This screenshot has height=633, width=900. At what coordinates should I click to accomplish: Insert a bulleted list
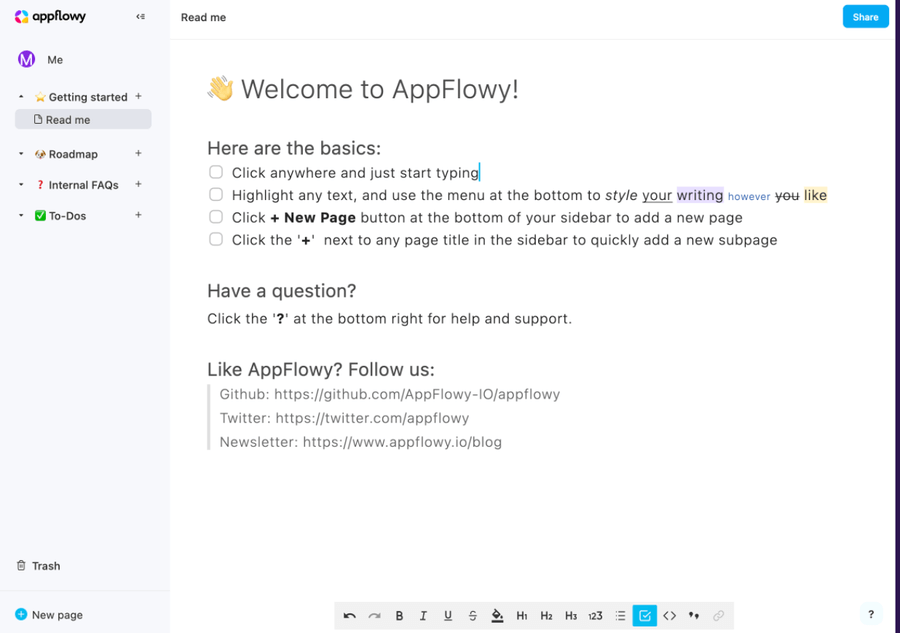pyautogui.click(x=620, y=616)
